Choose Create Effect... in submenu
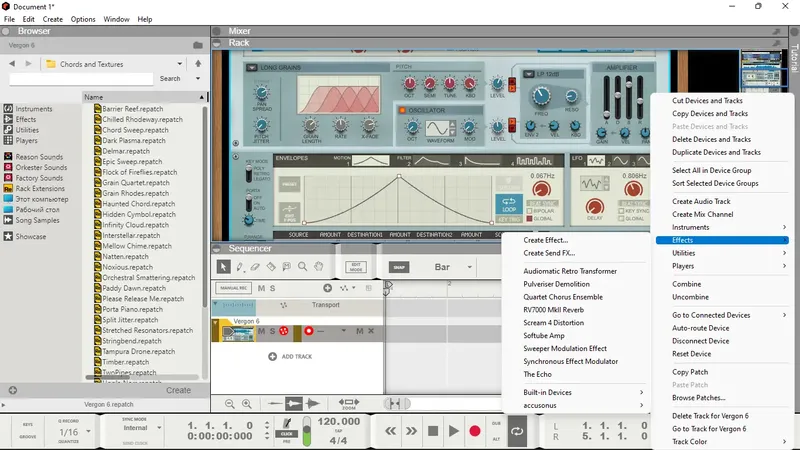 545,240
